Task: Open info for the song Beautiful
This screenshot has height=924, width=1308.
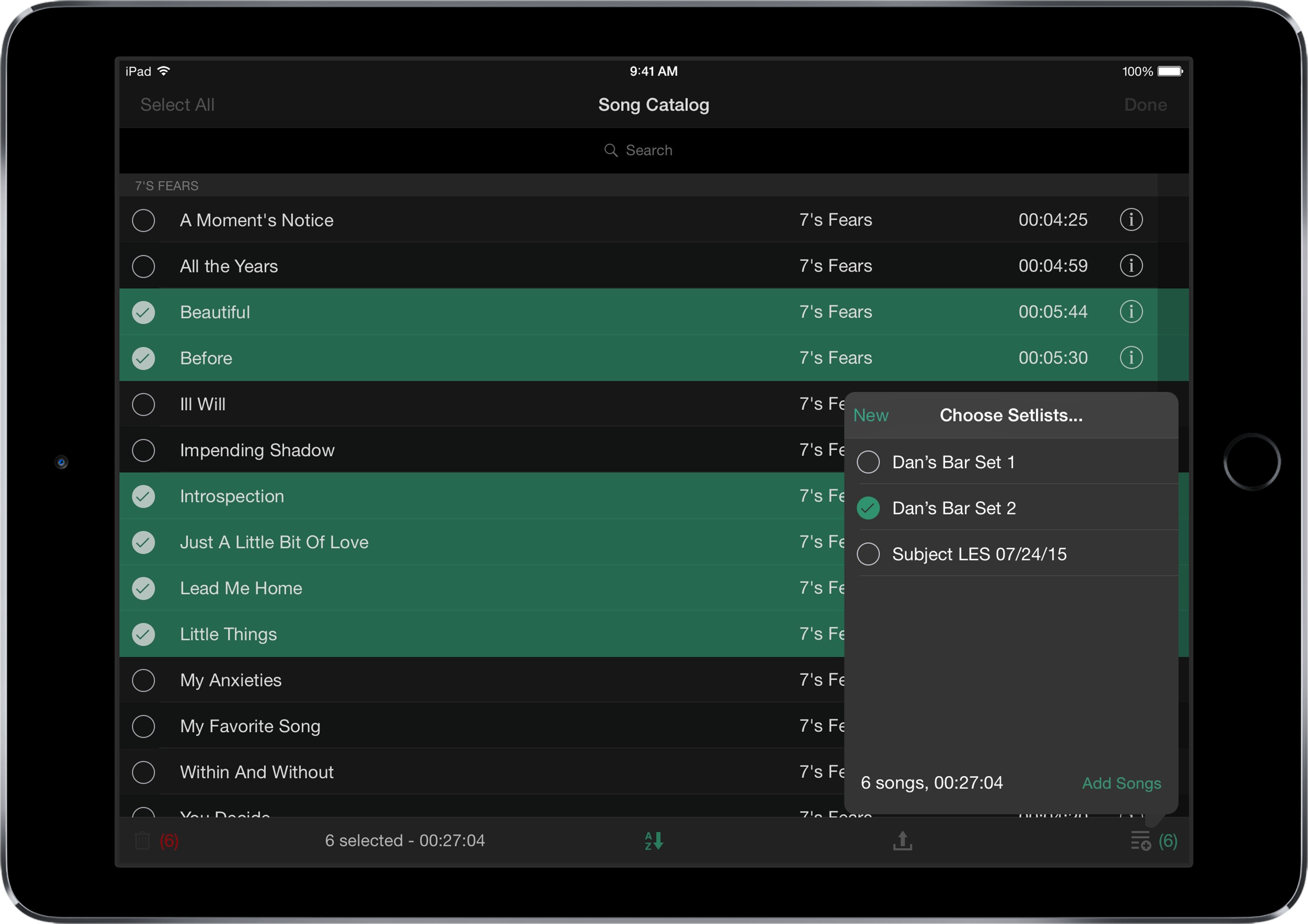Action: [1131, 312]
